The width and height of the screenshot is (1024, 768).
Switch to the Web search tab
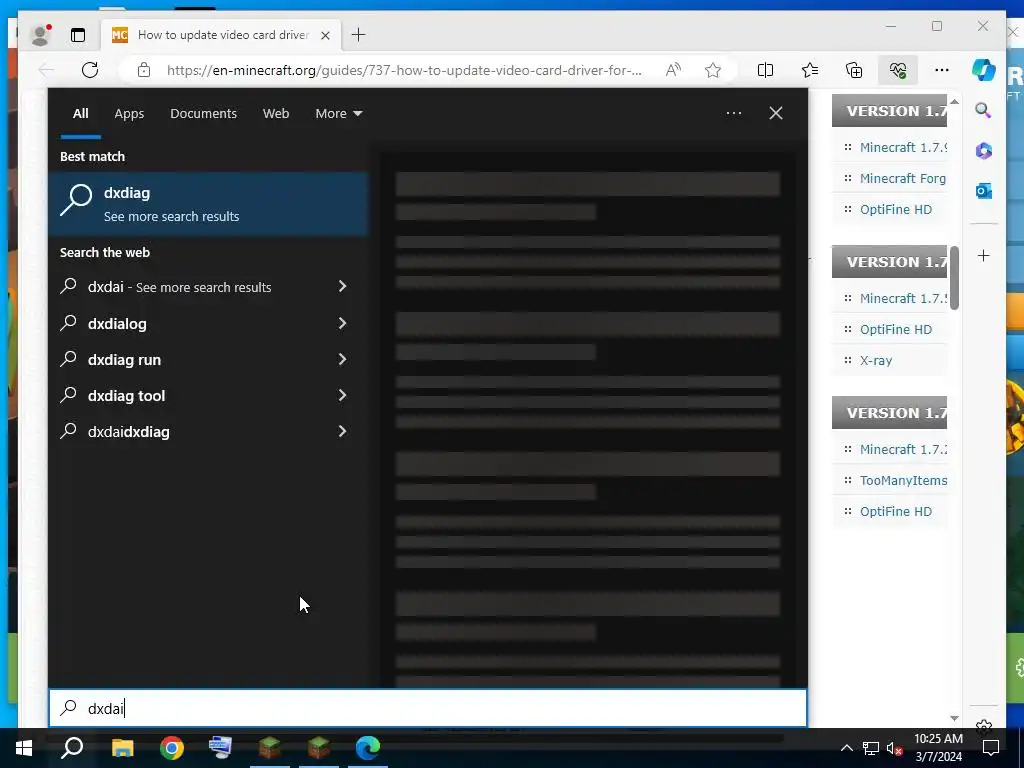tap(276, 114)
